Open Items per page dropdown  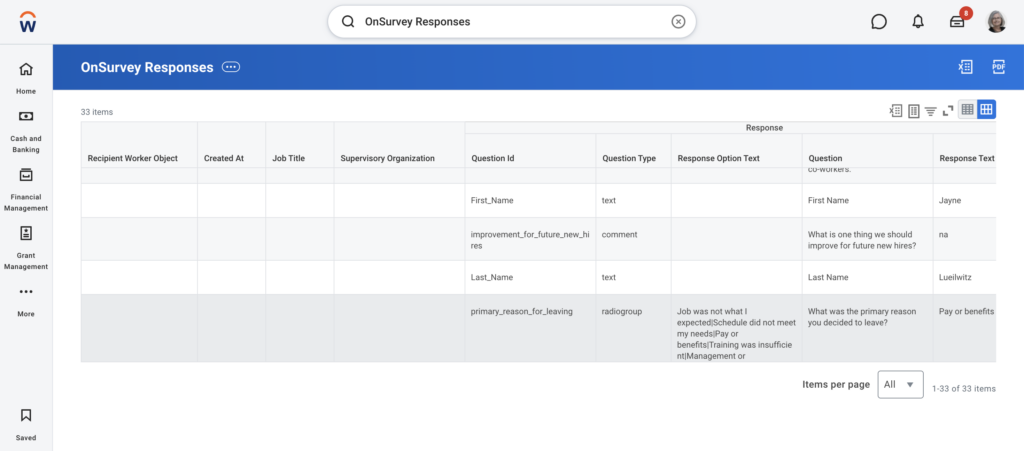point(900,384)
